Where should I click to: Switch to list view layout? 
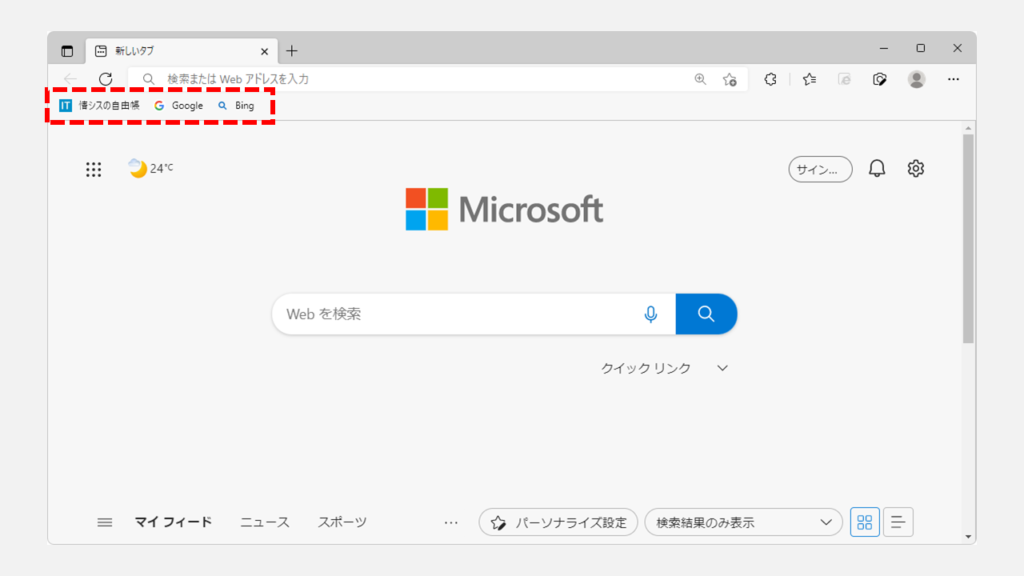(x=898, y=522)
